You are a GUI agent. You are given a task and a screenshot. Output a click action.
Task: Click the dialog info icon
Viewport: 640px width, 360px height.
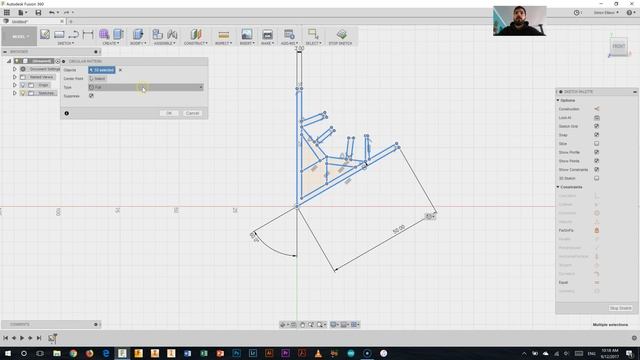coord(67,113)
